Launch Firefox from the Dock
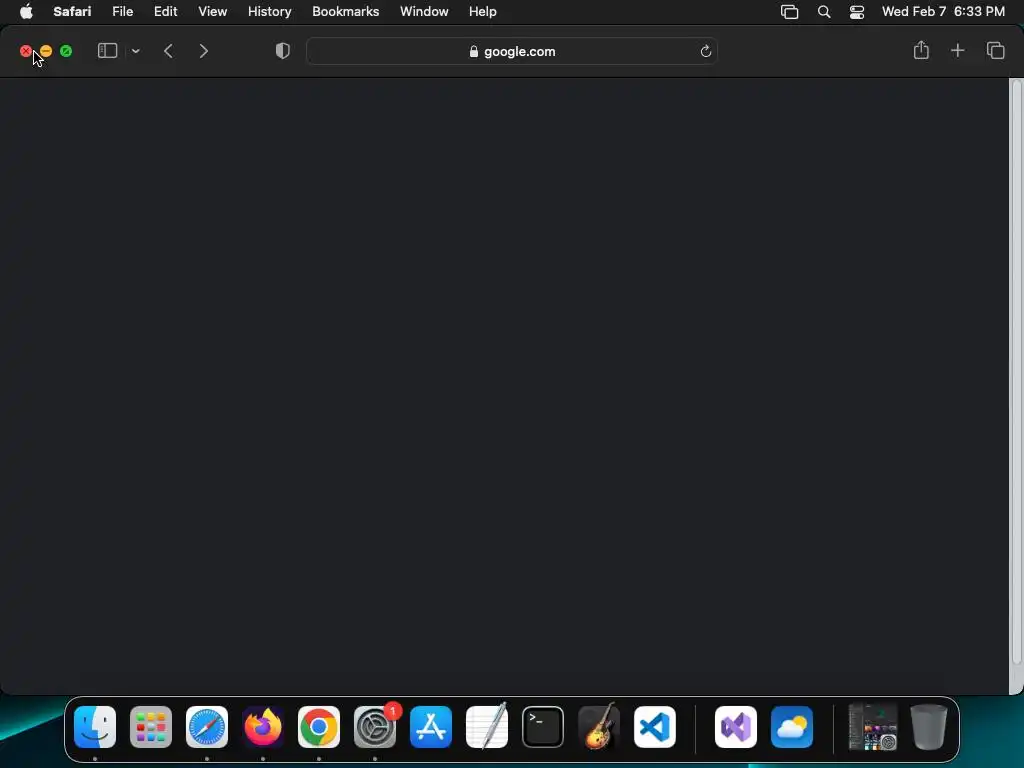Viewport: 1024px width, 768px height. 263,727
